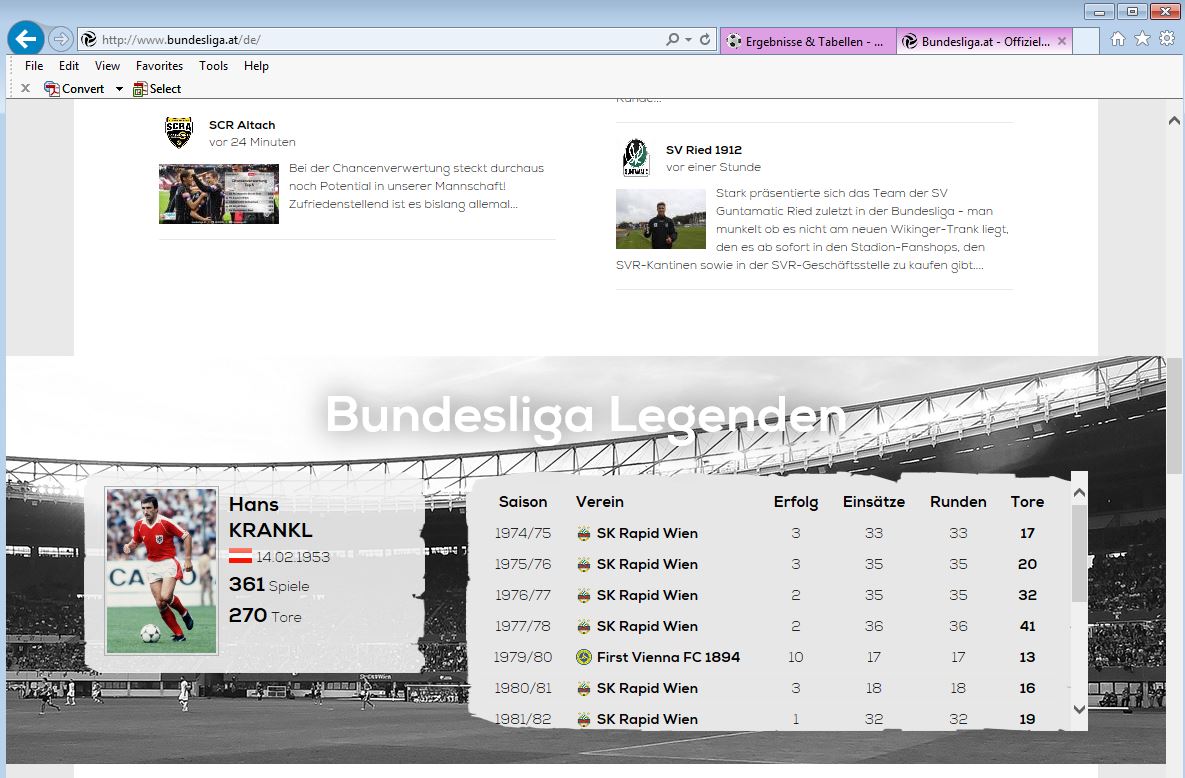Screen dimensions: 1185x778
Task: Open the address bar search dropdown arrow
Action: click(x=688, y=39)
